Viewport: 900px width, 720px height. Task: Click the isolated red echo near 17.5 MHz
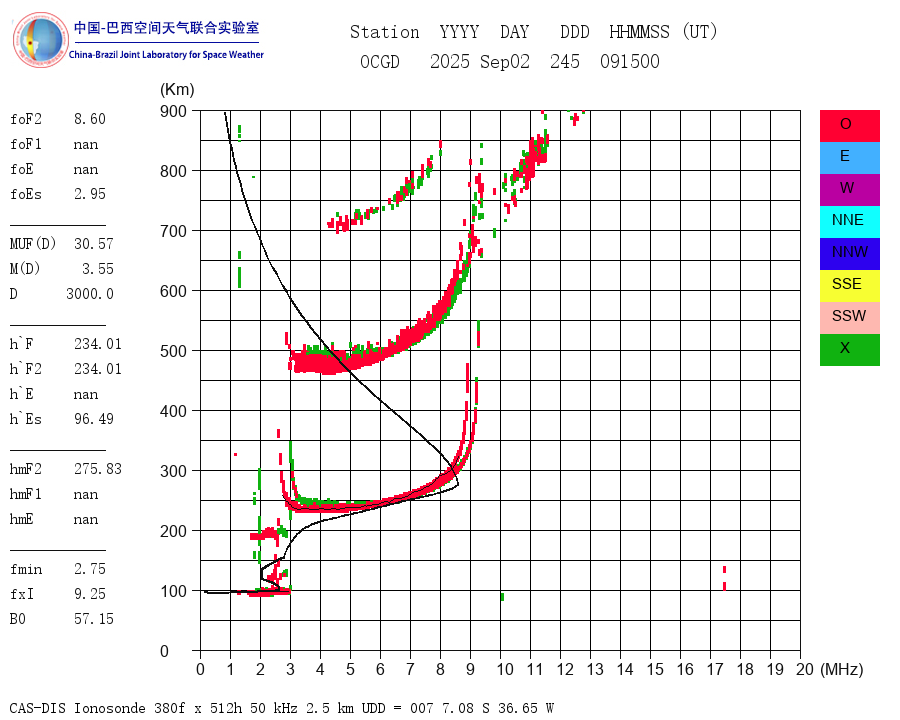724,578
